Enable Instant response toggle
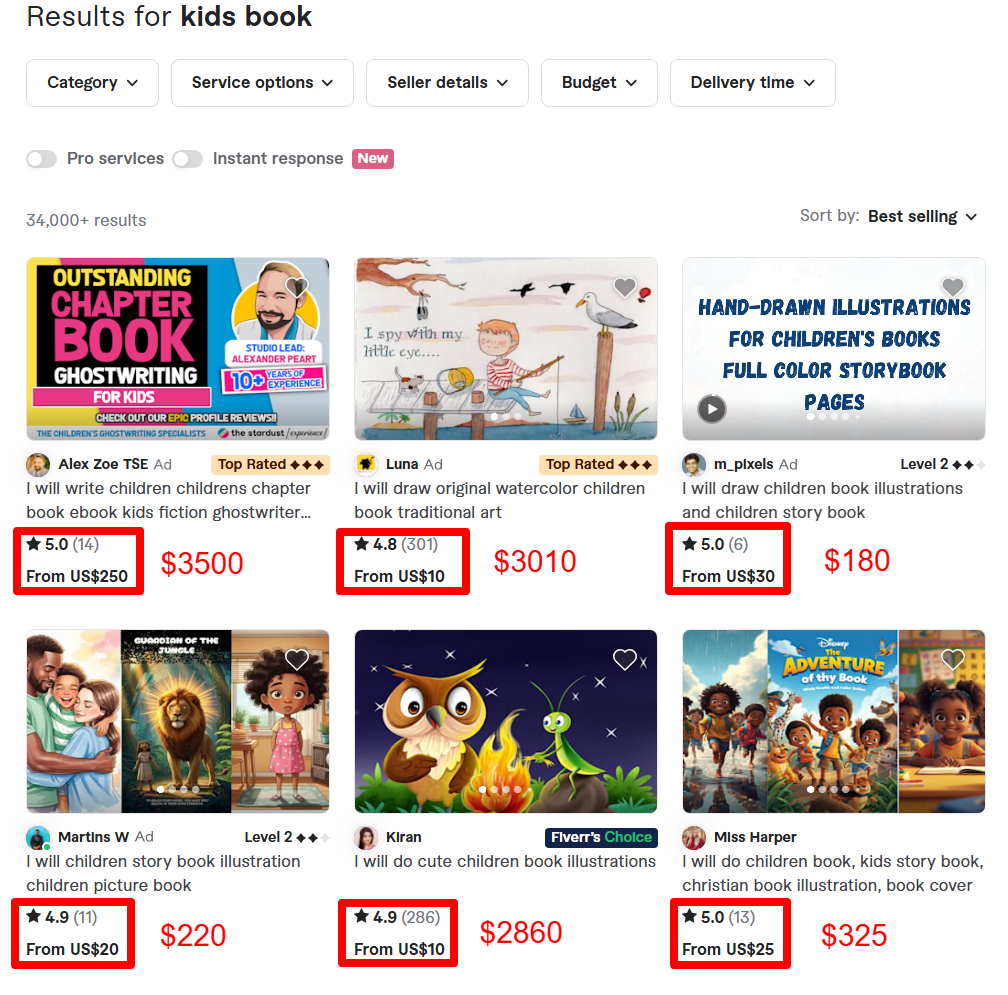The height and width of the screenshot is (995, 1008). point(187,159)
